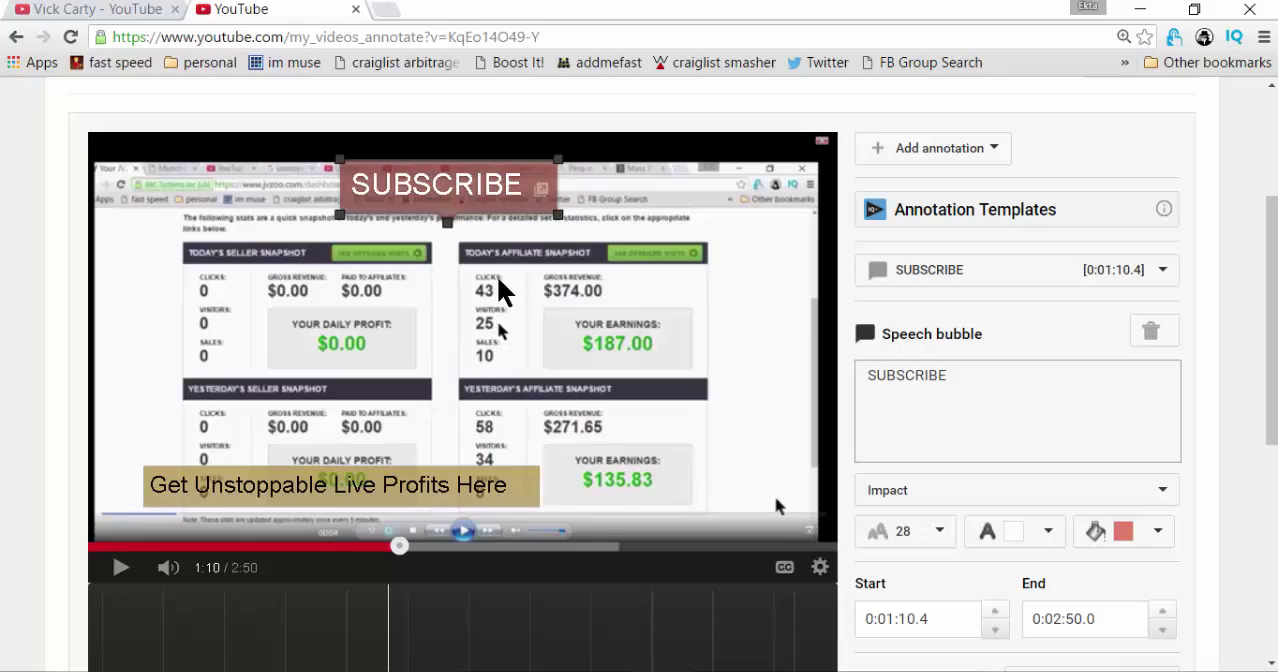Reload the page with the refresh icon

click(70, 37)
